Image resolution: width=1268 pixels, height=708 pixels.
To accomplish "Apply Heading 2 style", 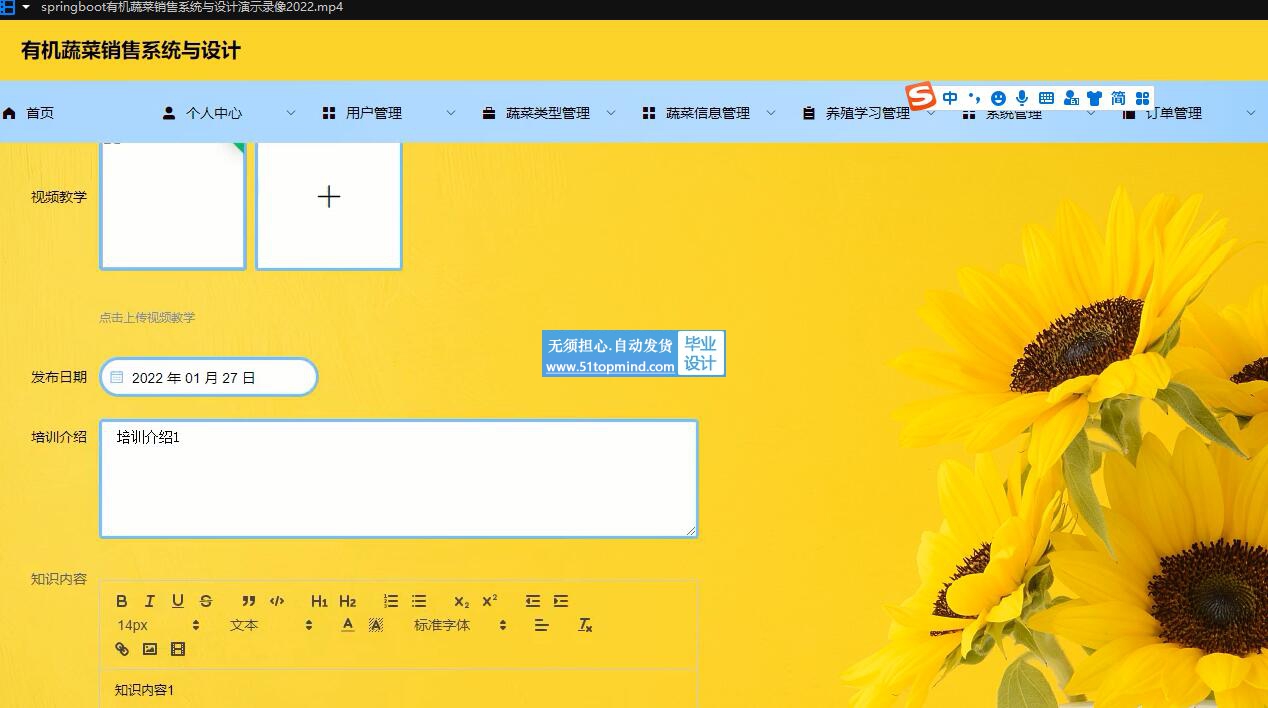I will coord(347,601).
